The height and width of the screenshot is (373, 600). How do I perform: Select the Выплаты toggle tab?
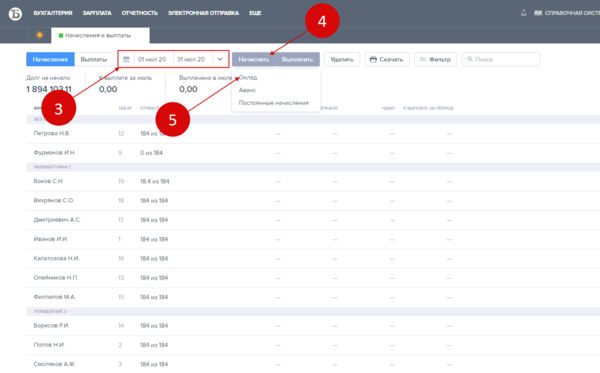[94, 59]
